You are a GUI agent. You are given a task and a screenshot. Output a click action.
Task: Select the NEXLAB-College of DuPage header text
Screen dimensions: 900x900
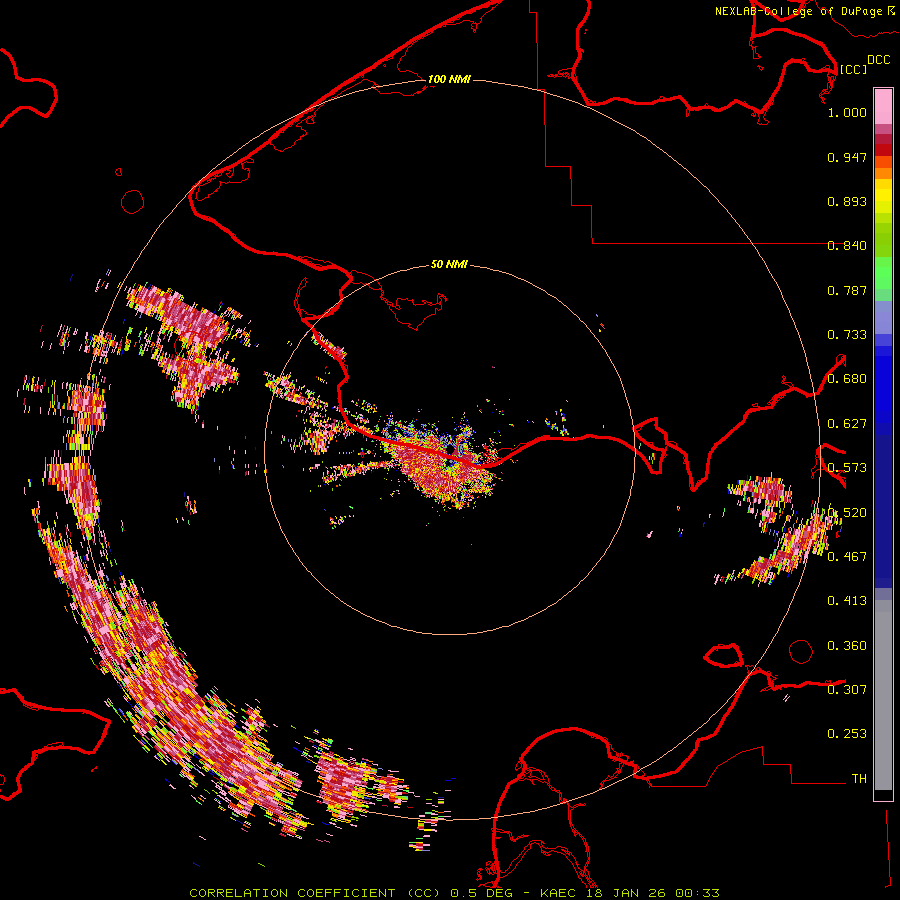pos(798,11)
